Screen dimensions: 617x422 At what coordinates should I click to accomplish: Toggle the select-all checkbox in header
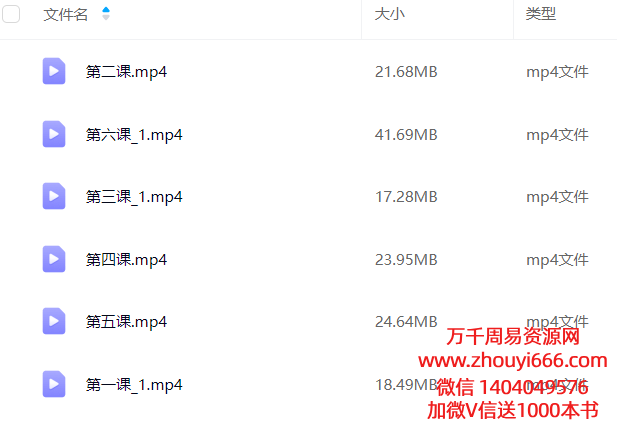(x=11, y=14)
